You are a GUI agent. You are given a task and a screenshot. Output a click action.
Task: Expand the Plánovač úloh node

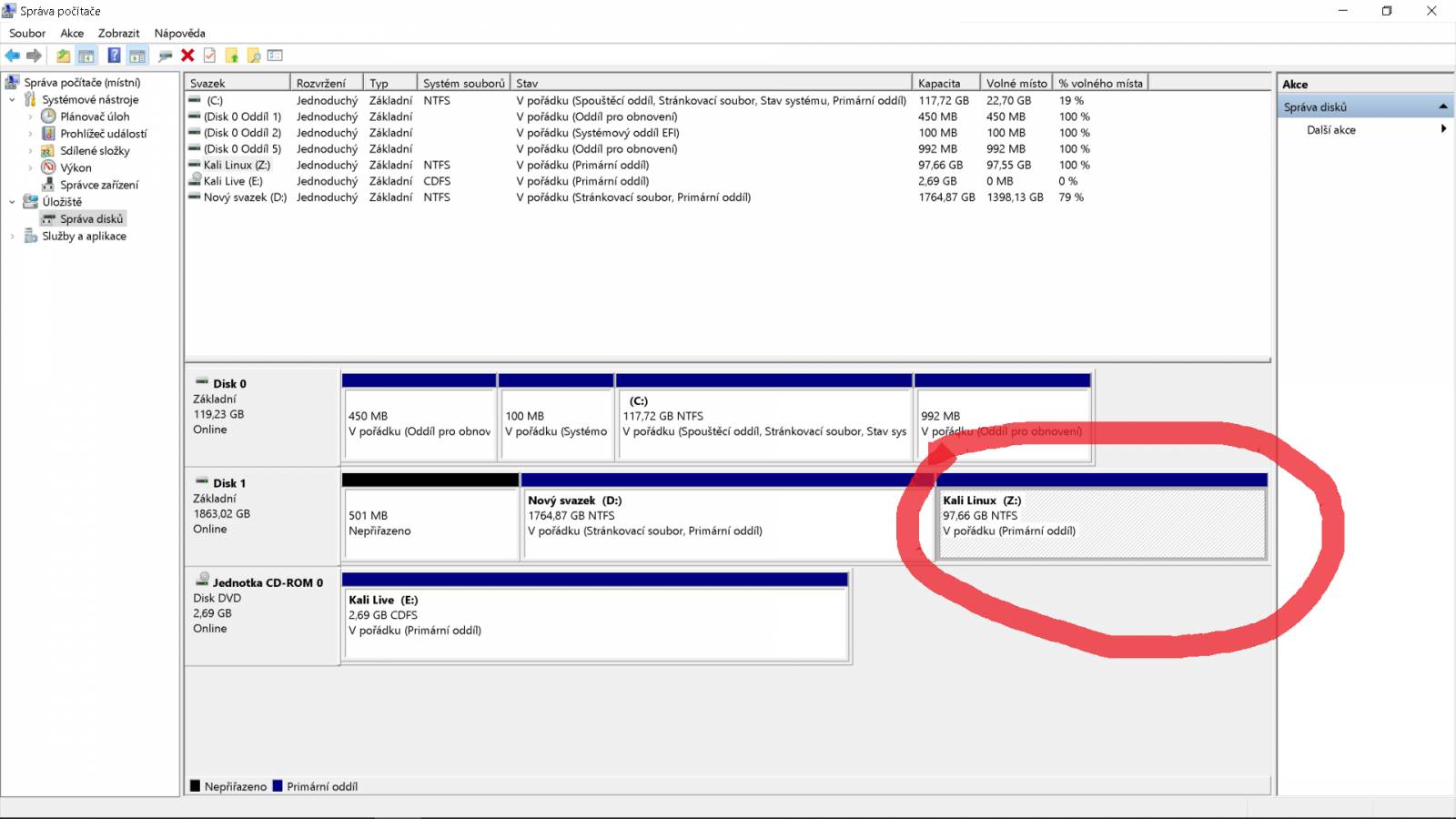point(30,116)
